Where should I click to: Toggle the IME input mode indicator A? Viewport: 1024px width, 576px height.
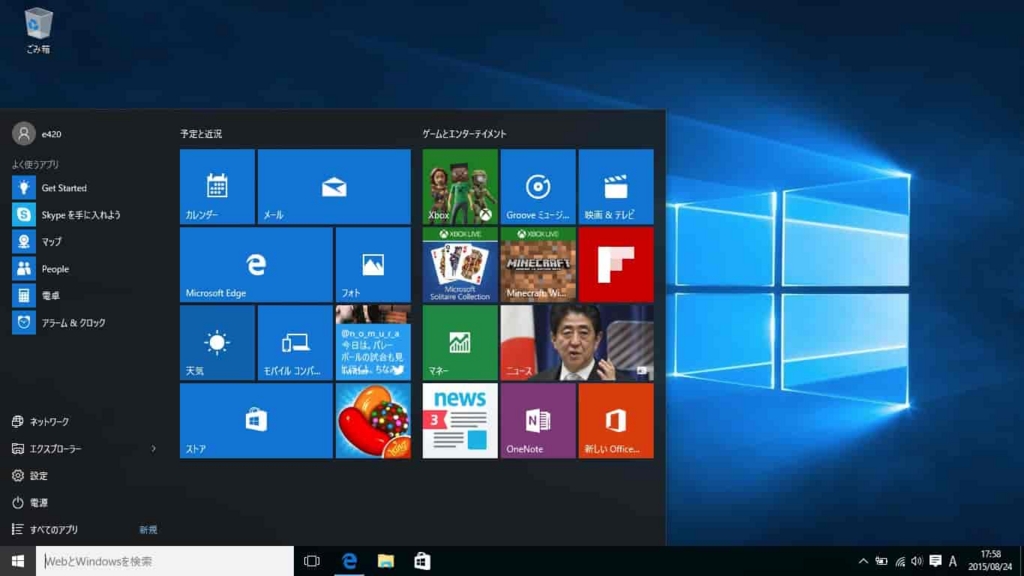(953, 561)
